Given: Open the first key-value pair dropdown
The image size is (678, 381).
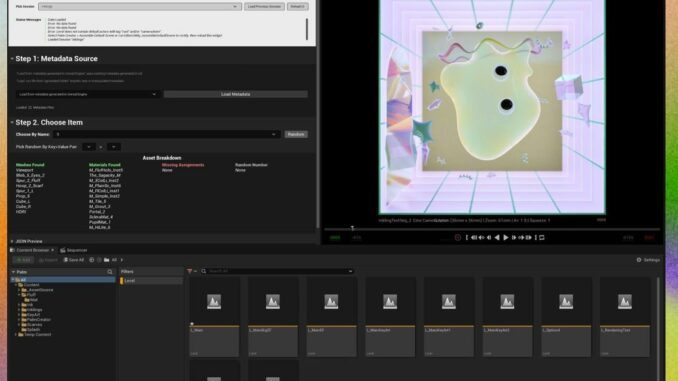Looking at the screenshot, I should click(89, 147).
